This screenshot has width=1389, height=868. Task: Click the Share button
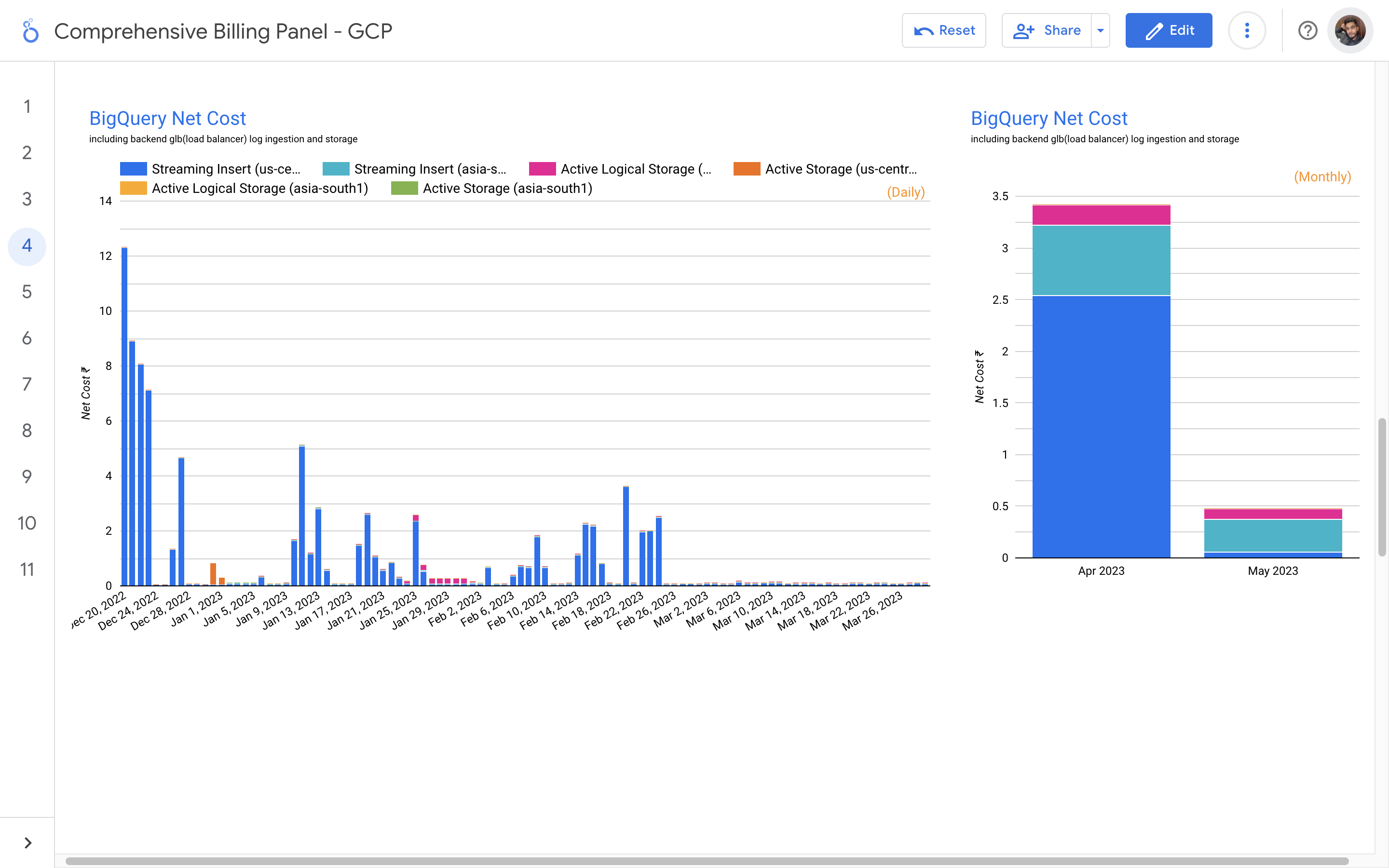1047,30
